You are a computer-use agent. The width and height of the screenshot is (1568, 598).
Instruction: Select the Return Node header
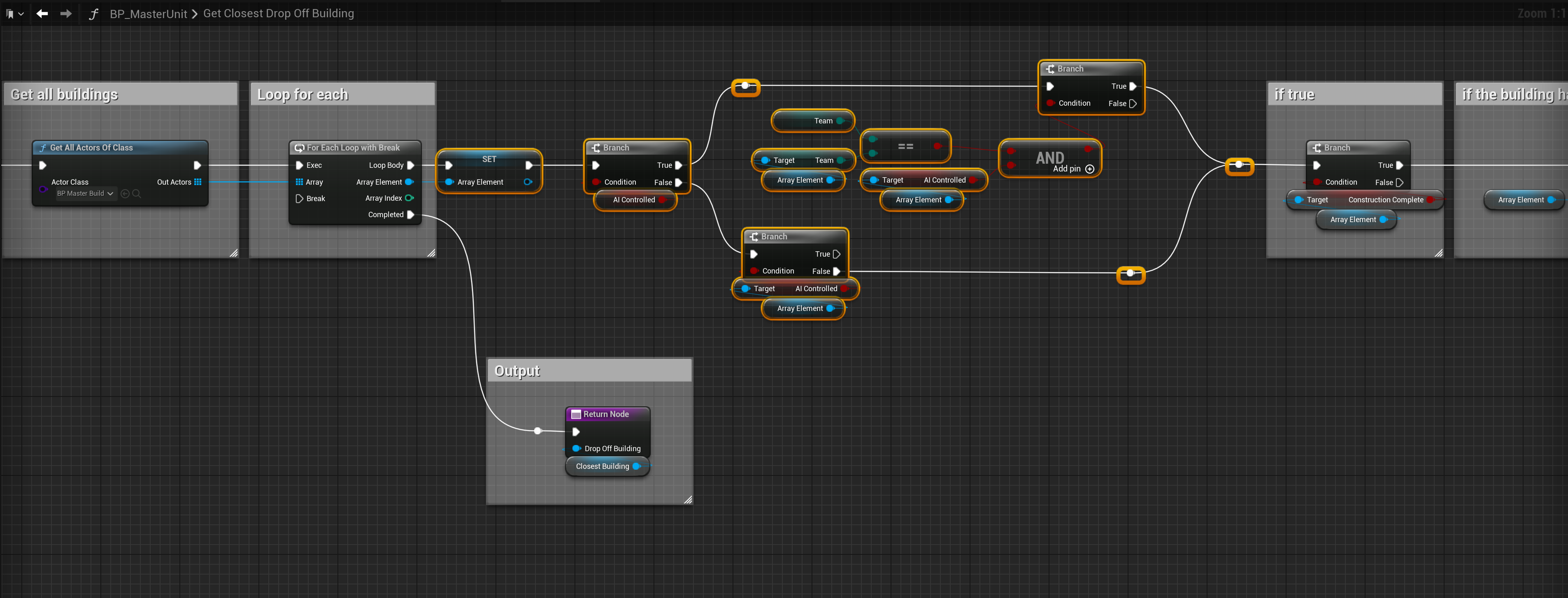(x=607, y=414)
